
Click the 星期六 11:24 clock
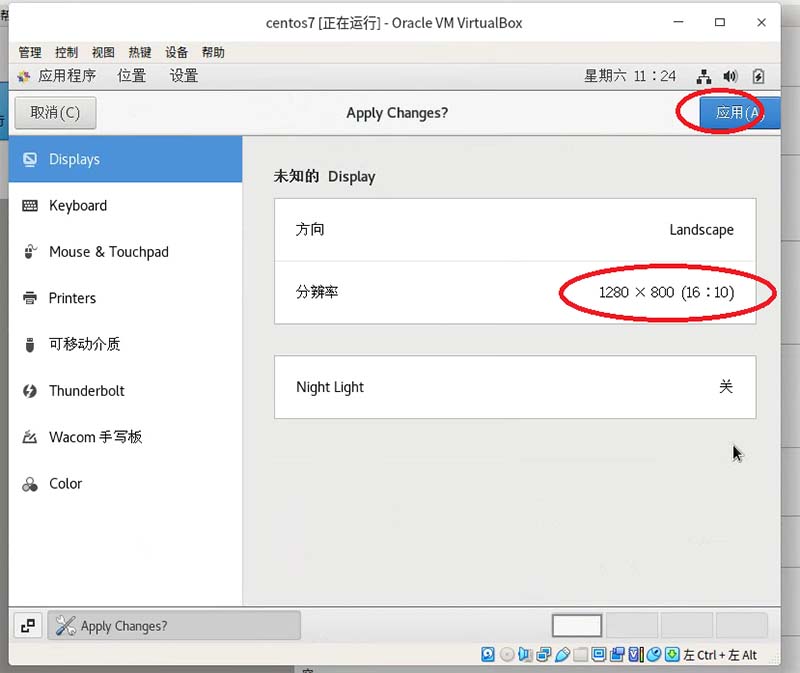[x=630, y=77]
